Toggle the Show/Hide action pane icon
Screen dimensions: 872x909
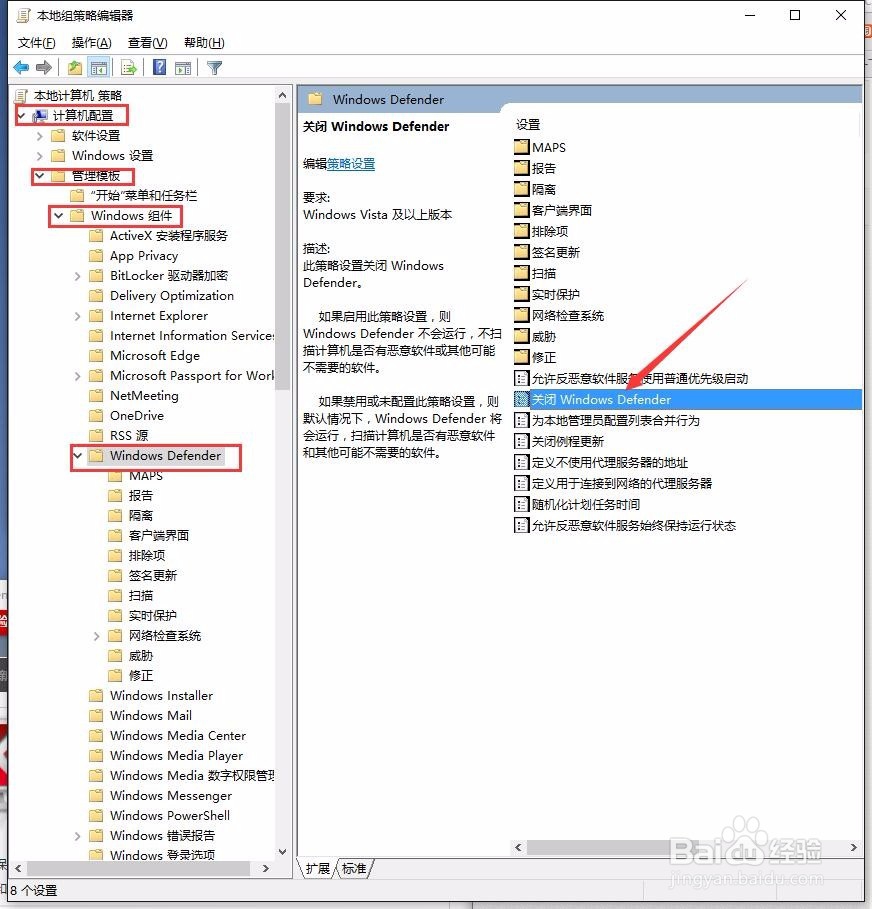tap(183, 68)
